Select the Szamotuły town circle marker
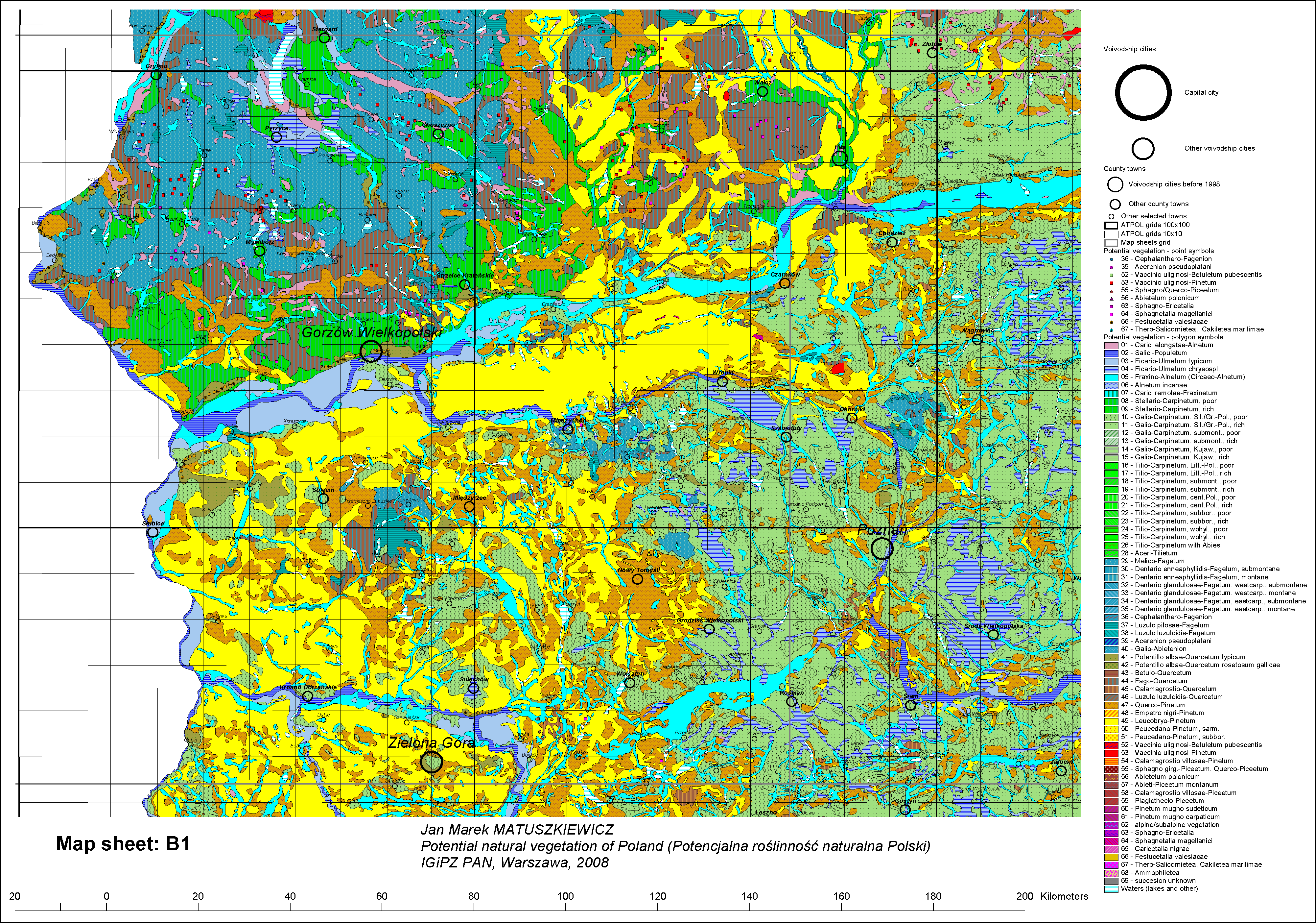 [x=786, y=437]
